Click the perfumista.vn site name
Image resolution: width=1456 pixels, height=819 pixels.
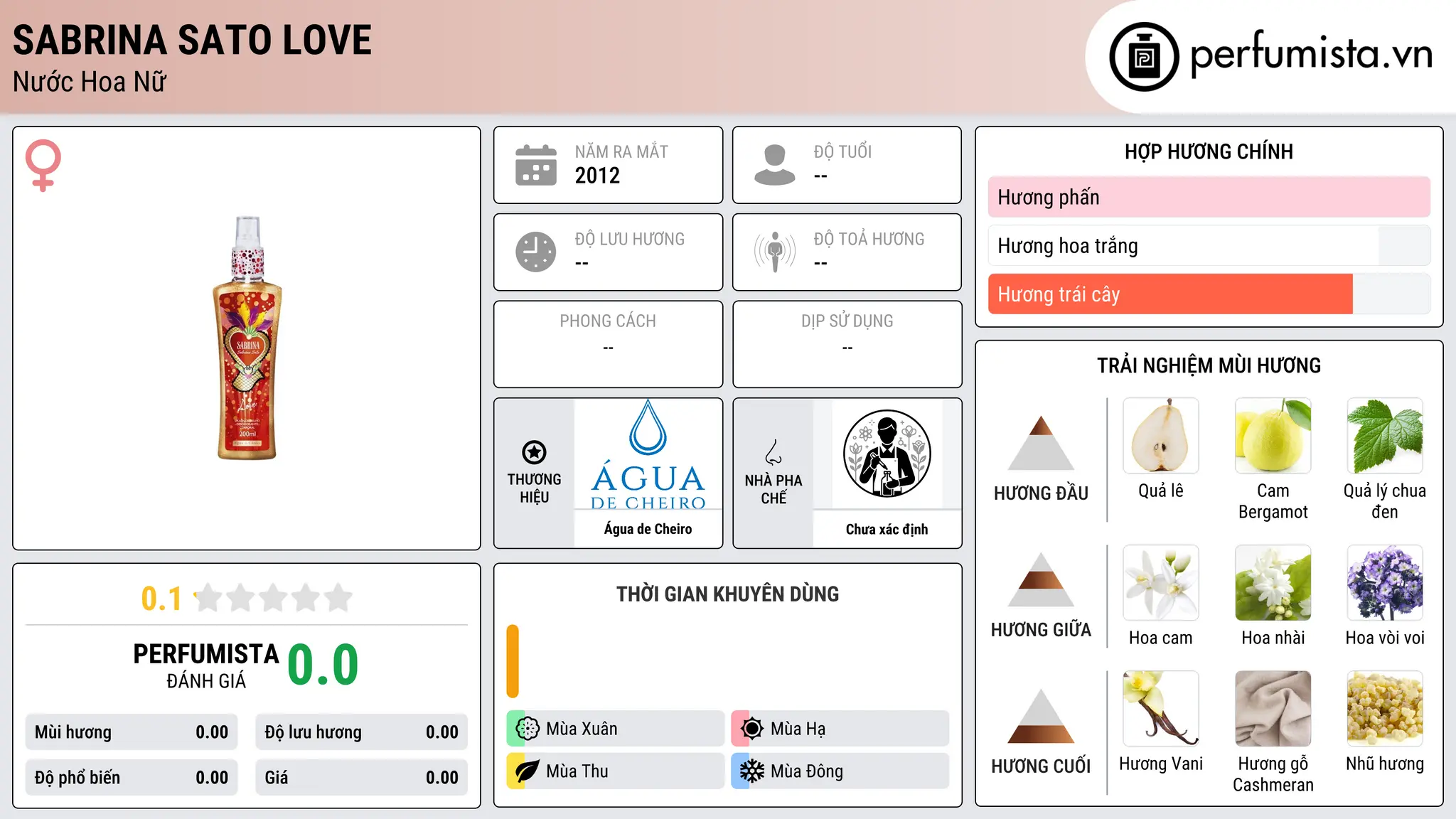click(x=1311, y=54)
